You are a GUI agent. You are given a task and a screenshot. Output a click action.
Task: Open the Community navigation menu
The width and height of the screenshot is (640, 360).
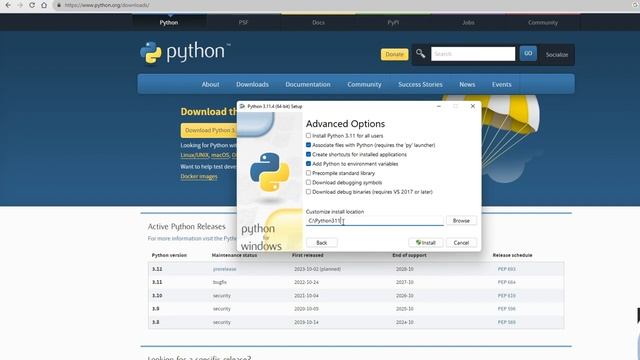tap(364, 84)
